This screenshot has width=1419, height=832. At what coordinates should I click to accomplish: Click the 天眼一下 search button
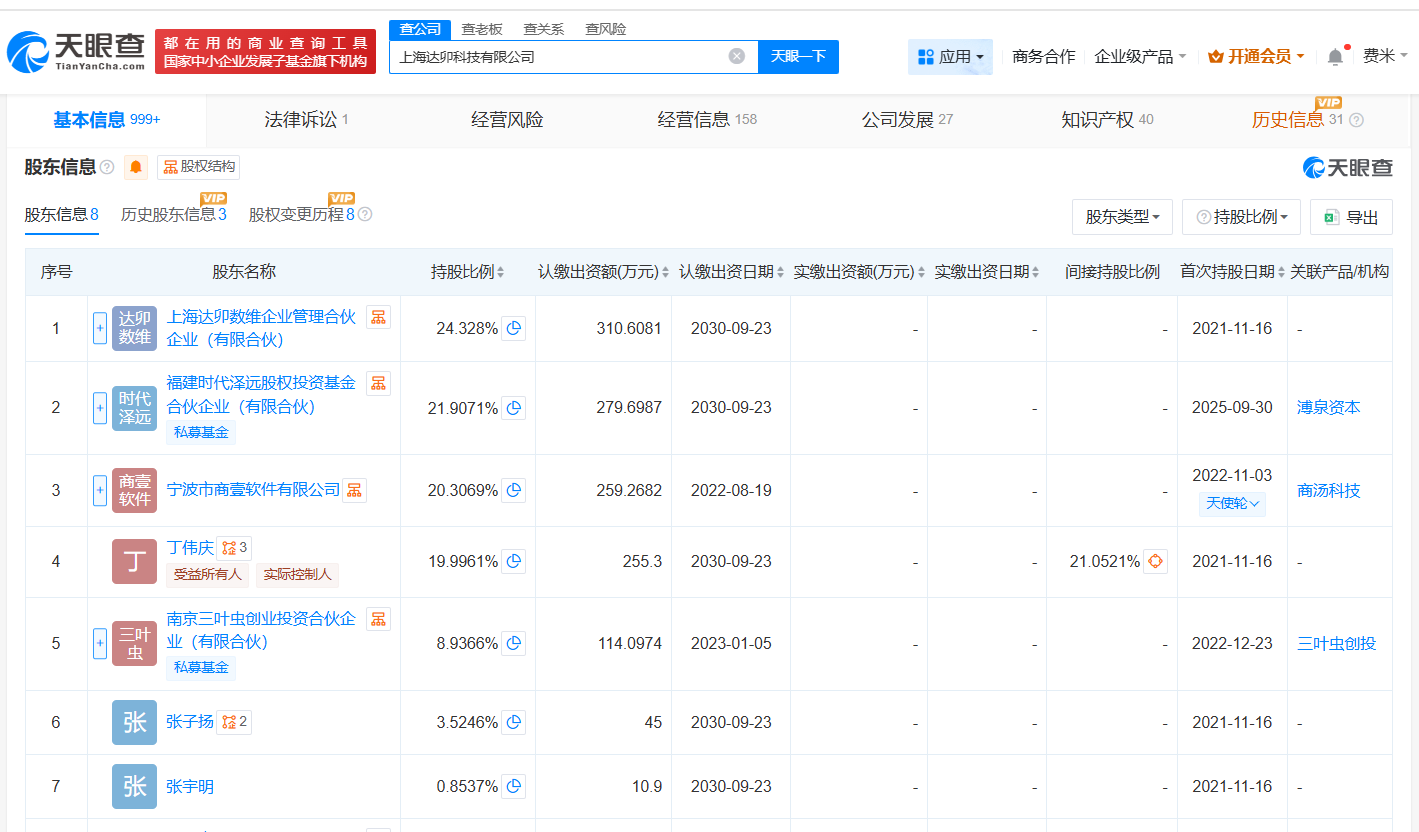[799, 56]
